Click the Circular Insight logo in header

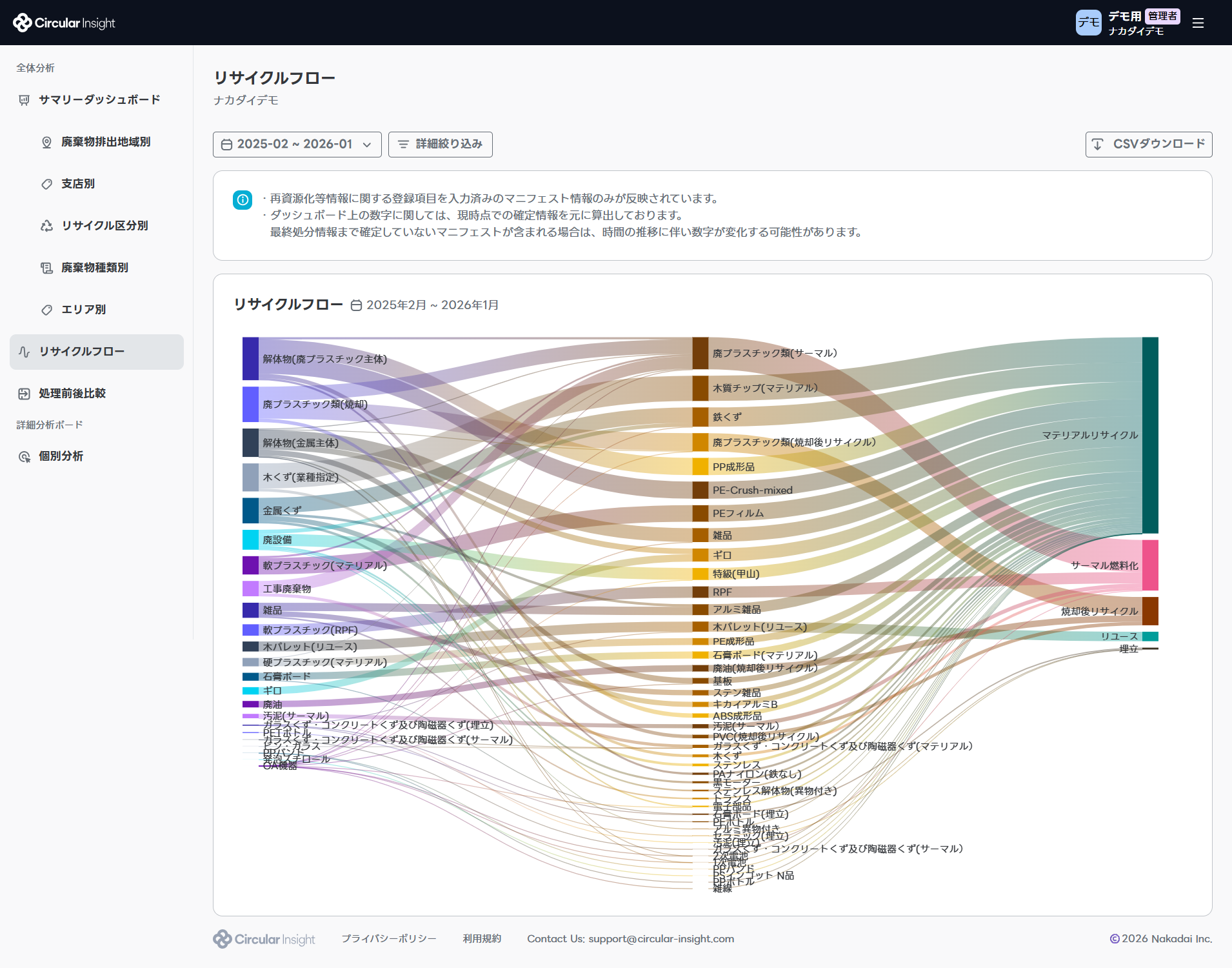click(64, 23)
